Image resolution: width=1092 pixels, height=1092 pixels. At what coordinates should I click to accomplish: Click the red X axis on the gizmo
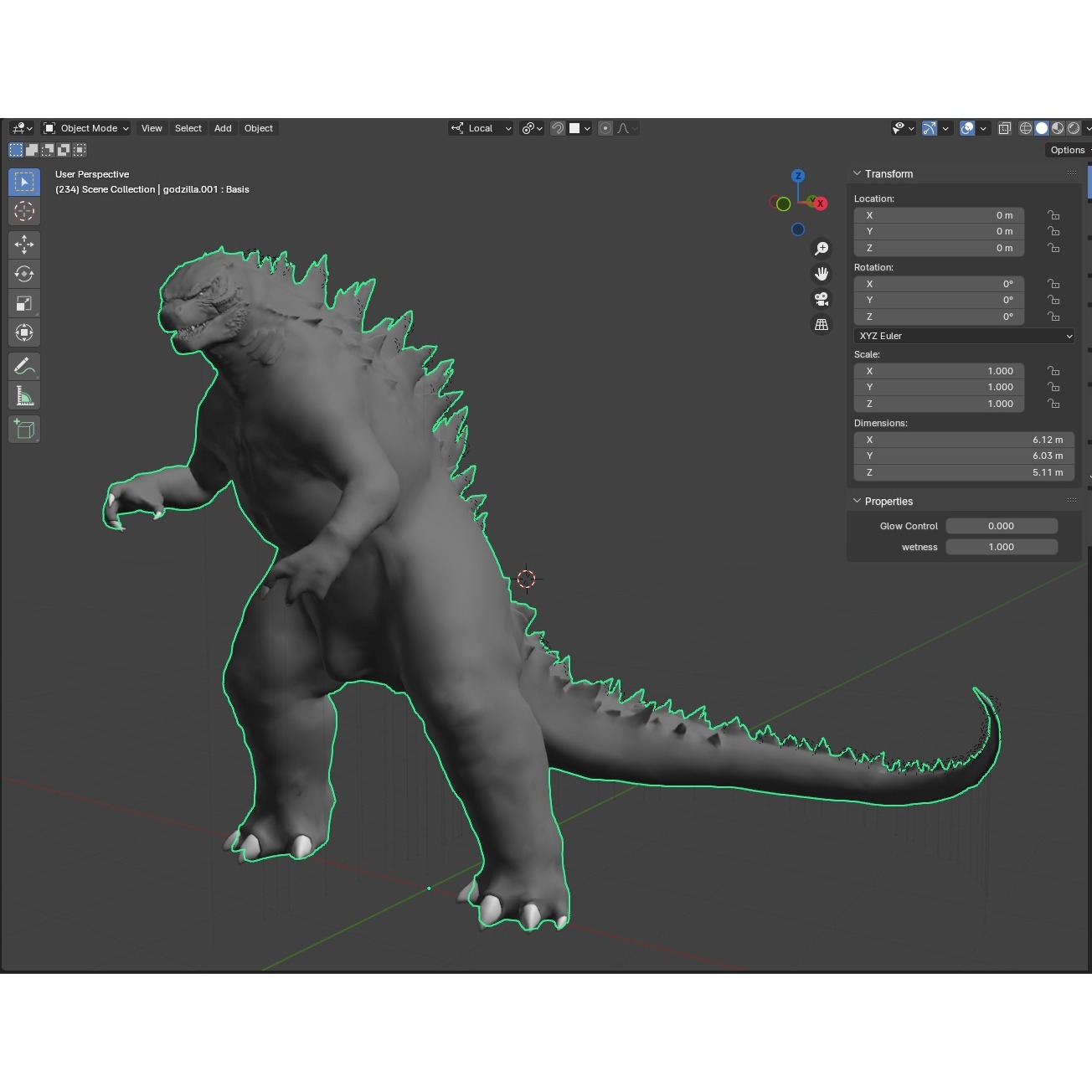point(821,203)
